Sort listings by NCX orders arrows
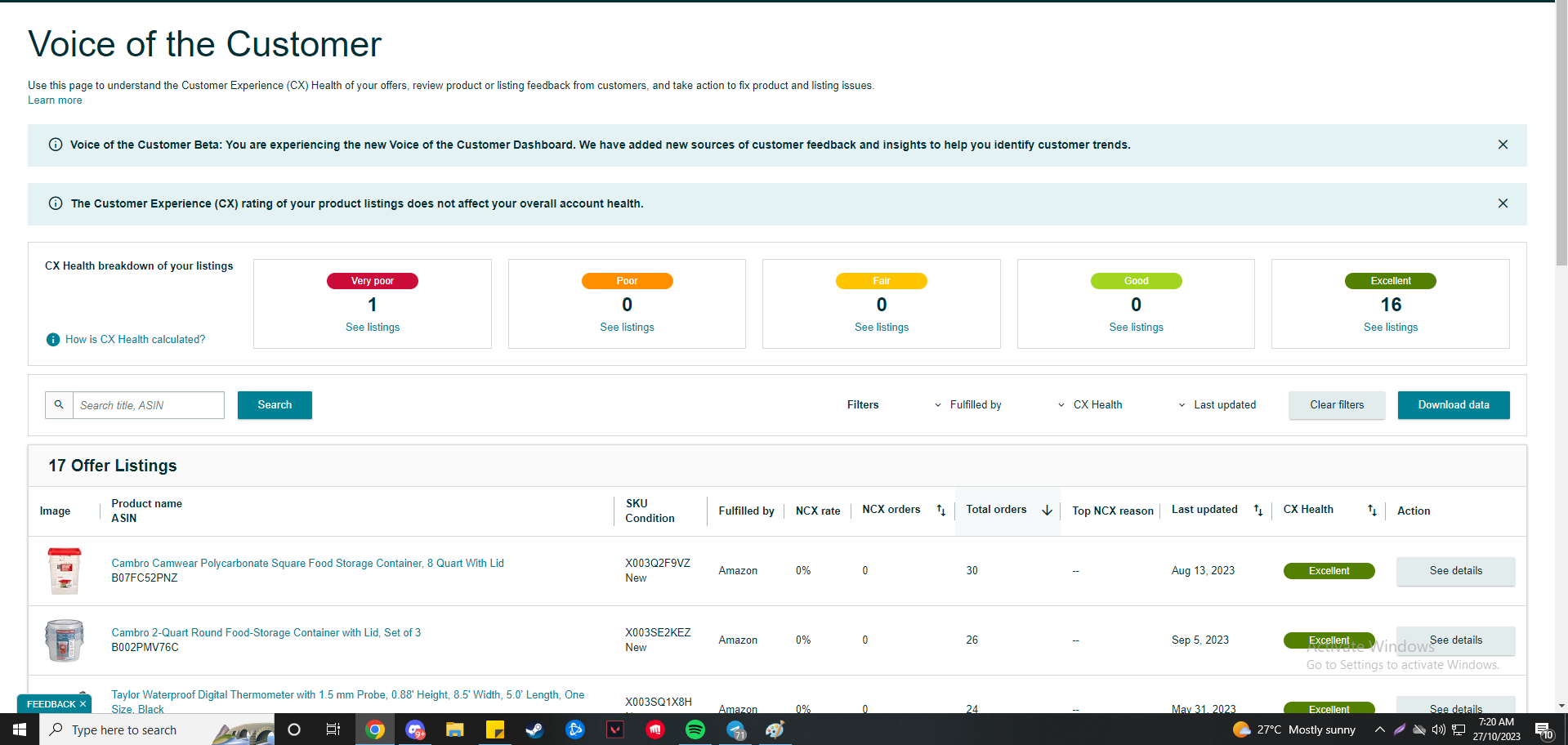 click(x=940, y=511)
